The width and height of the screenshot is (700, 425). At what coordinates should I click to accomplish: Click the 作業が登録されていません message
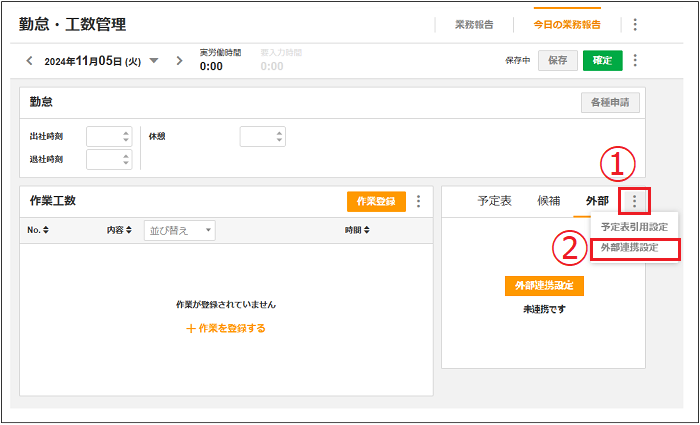coord(226,305)
